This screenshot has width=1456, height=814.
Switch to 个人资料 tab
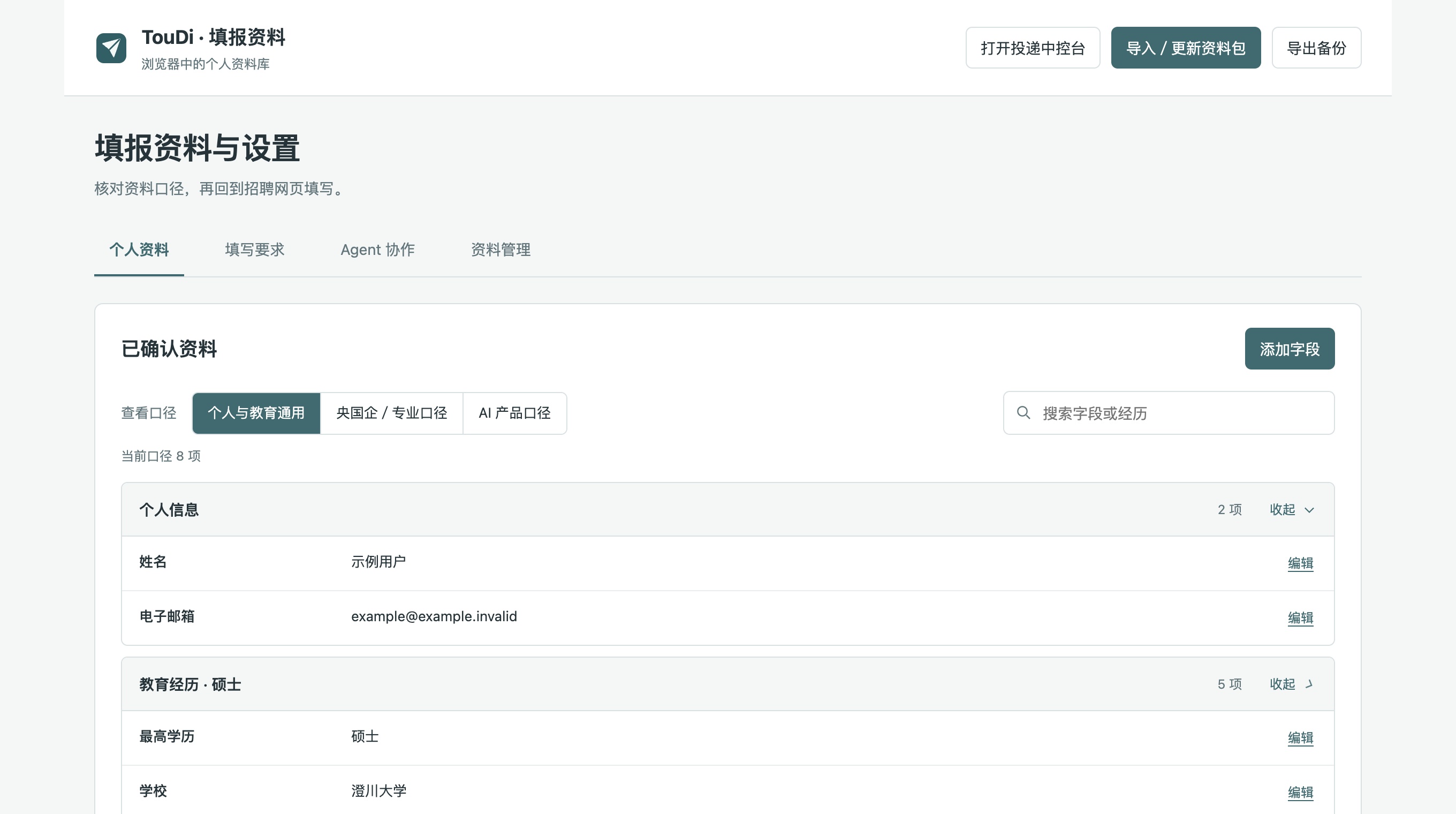[139, 250]
